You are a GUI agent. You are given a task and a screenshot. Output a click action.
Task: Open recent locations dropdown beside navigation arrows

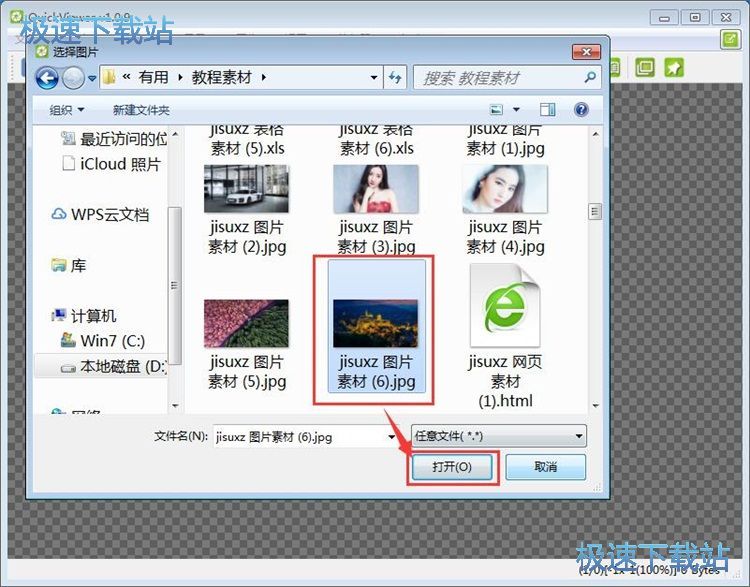coord(92,78)
